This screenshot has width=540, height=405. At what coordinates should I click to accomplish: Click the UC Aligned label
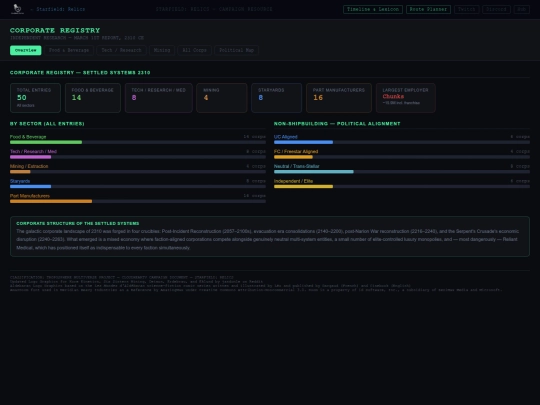point(285,137)
